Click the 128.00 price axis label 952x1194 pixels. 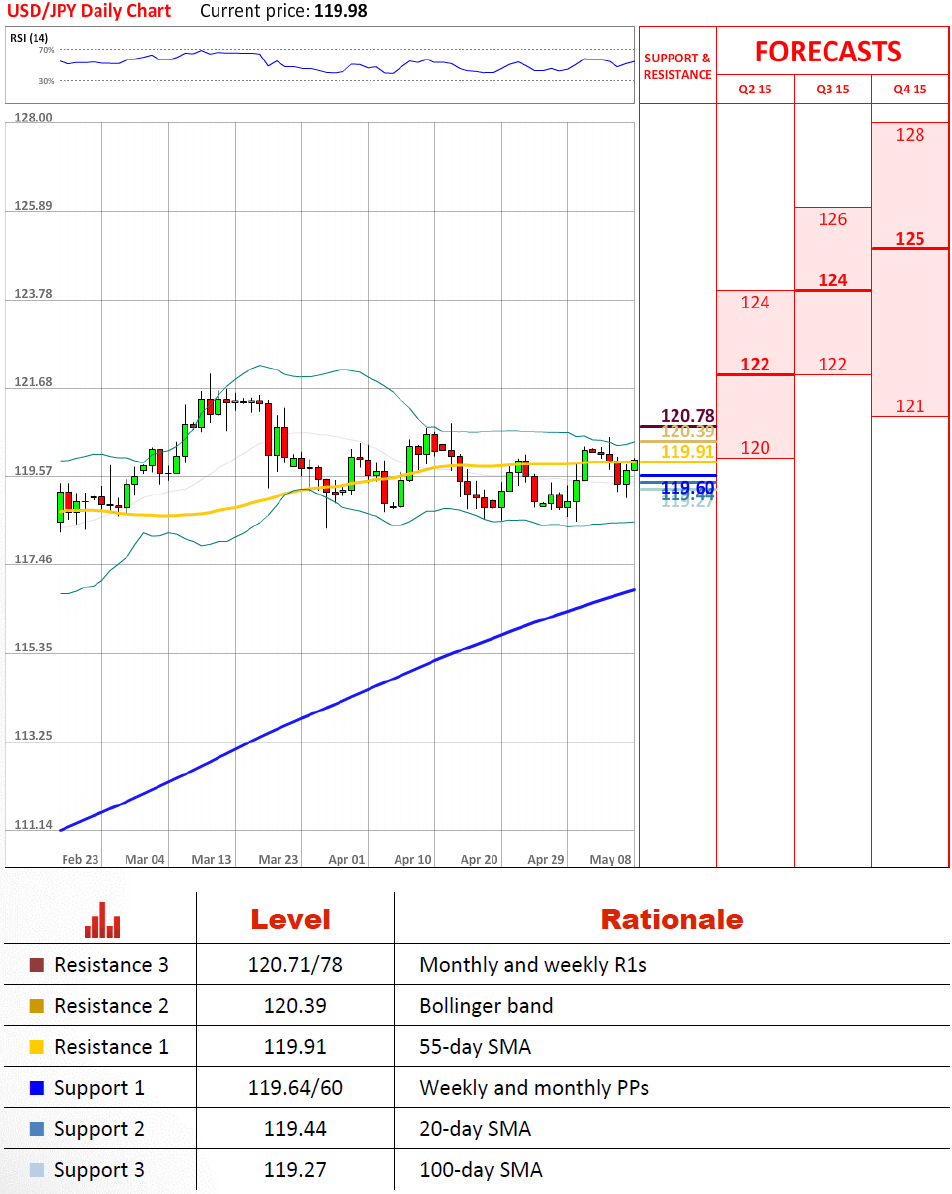[34, 118]
